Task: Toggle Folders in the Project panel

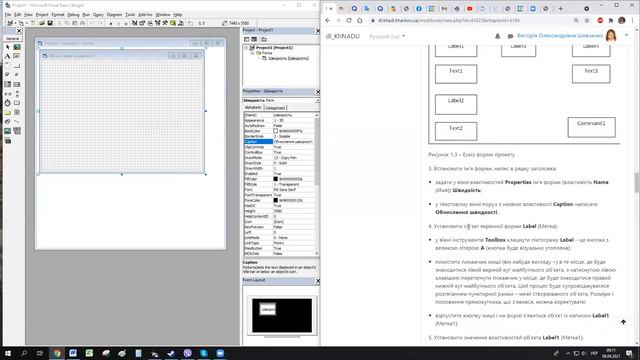Action: click(264, 39)
